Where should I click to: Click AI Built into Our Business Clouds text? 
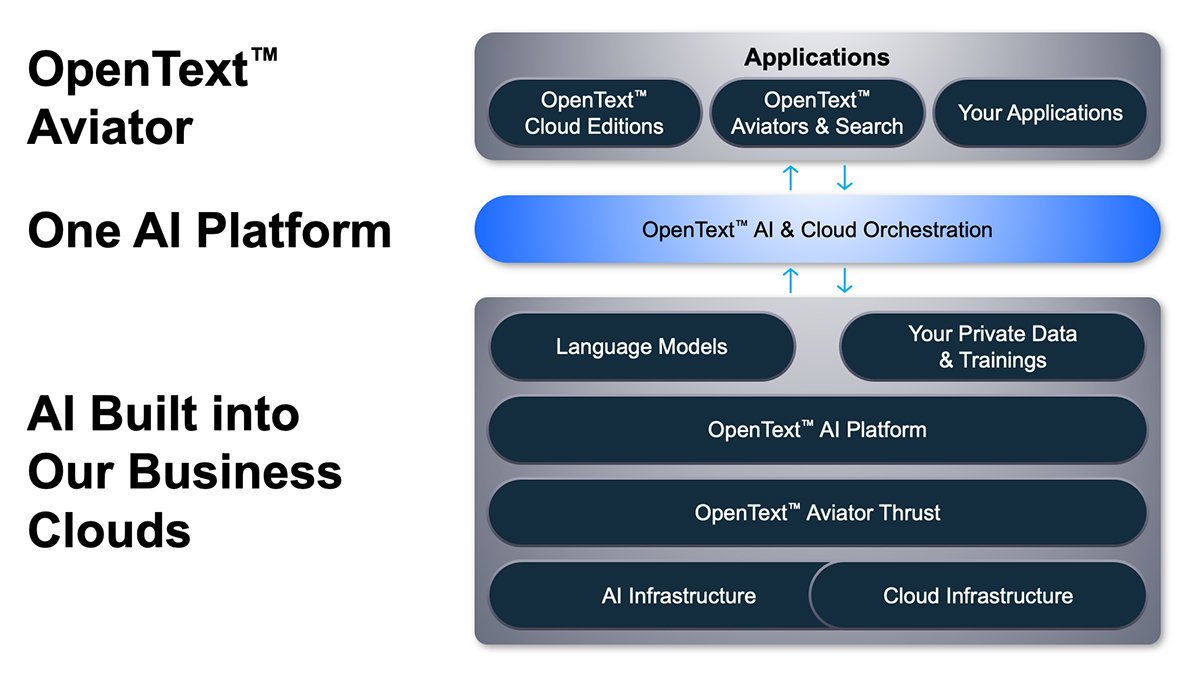pos(185,472)
